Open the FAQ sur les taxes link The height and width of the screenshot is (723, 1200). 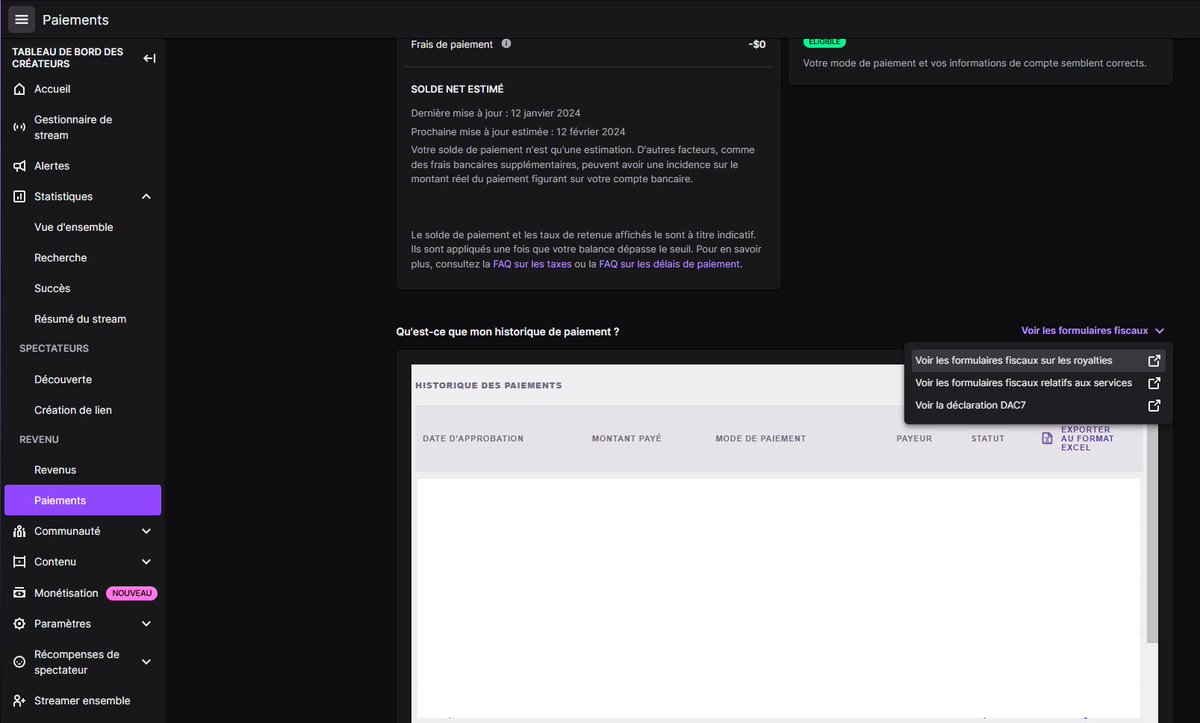532,265
